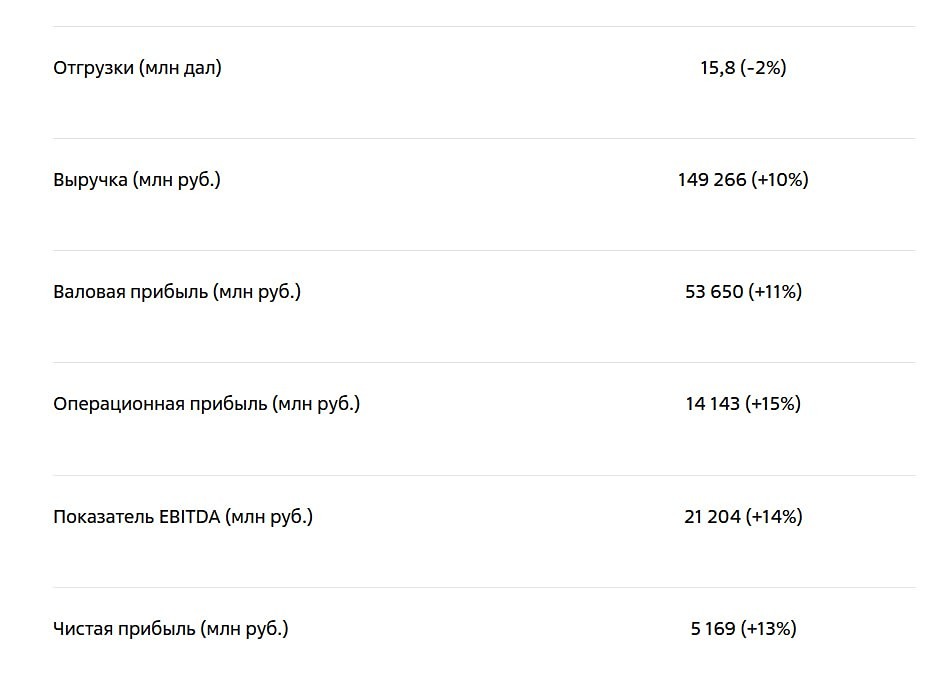Click the word 'EBITDA' in the table
This screenshot has width=931, height=692.
pos(189,517)
